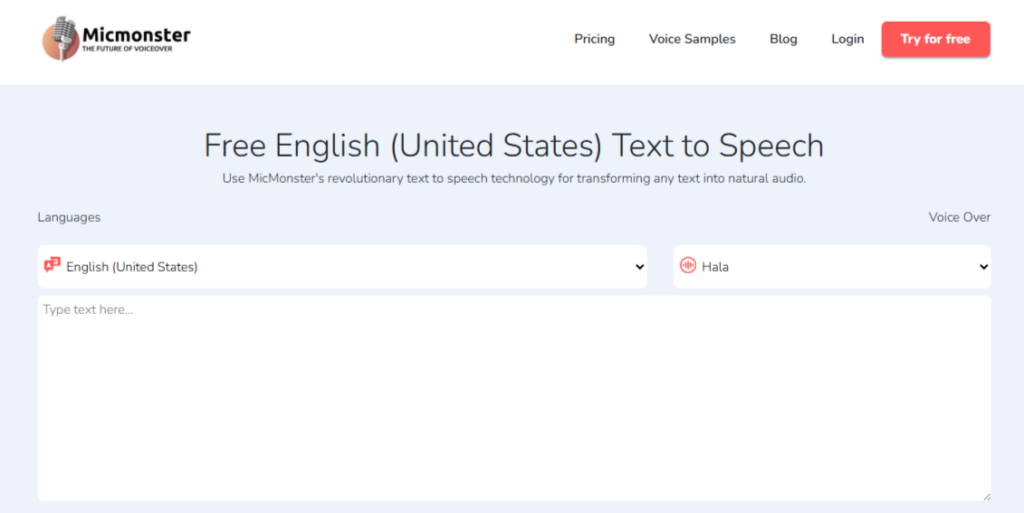
Task: Click the textarea resize handle corner
Action: 986,496
